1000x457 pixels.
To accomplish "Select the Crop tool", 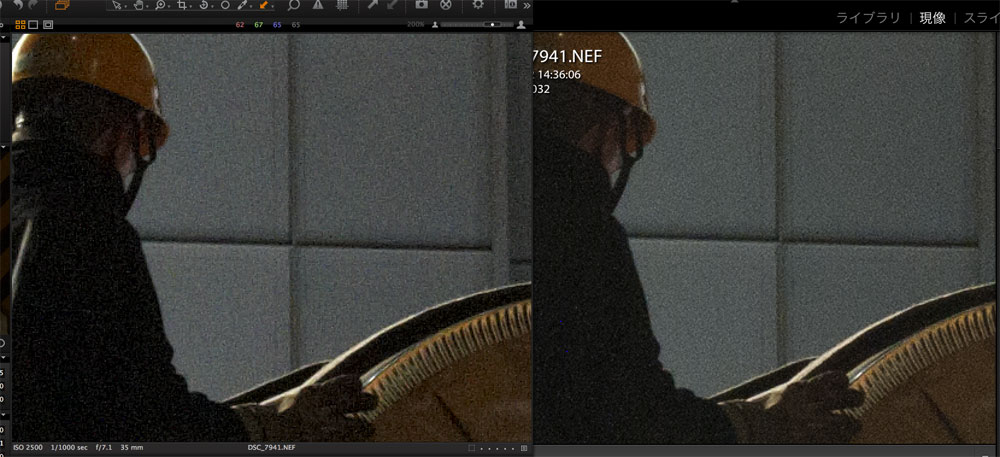I will tap(183, 5).
